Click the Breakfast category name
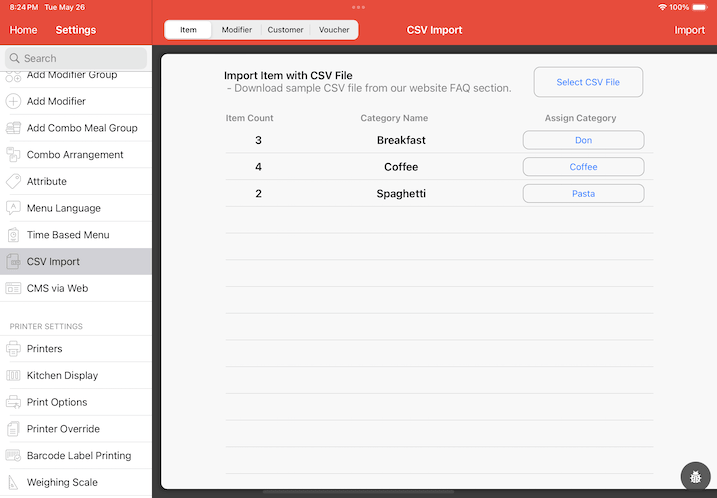Screen dimensions: 717x498 click(x=401, y=140)
